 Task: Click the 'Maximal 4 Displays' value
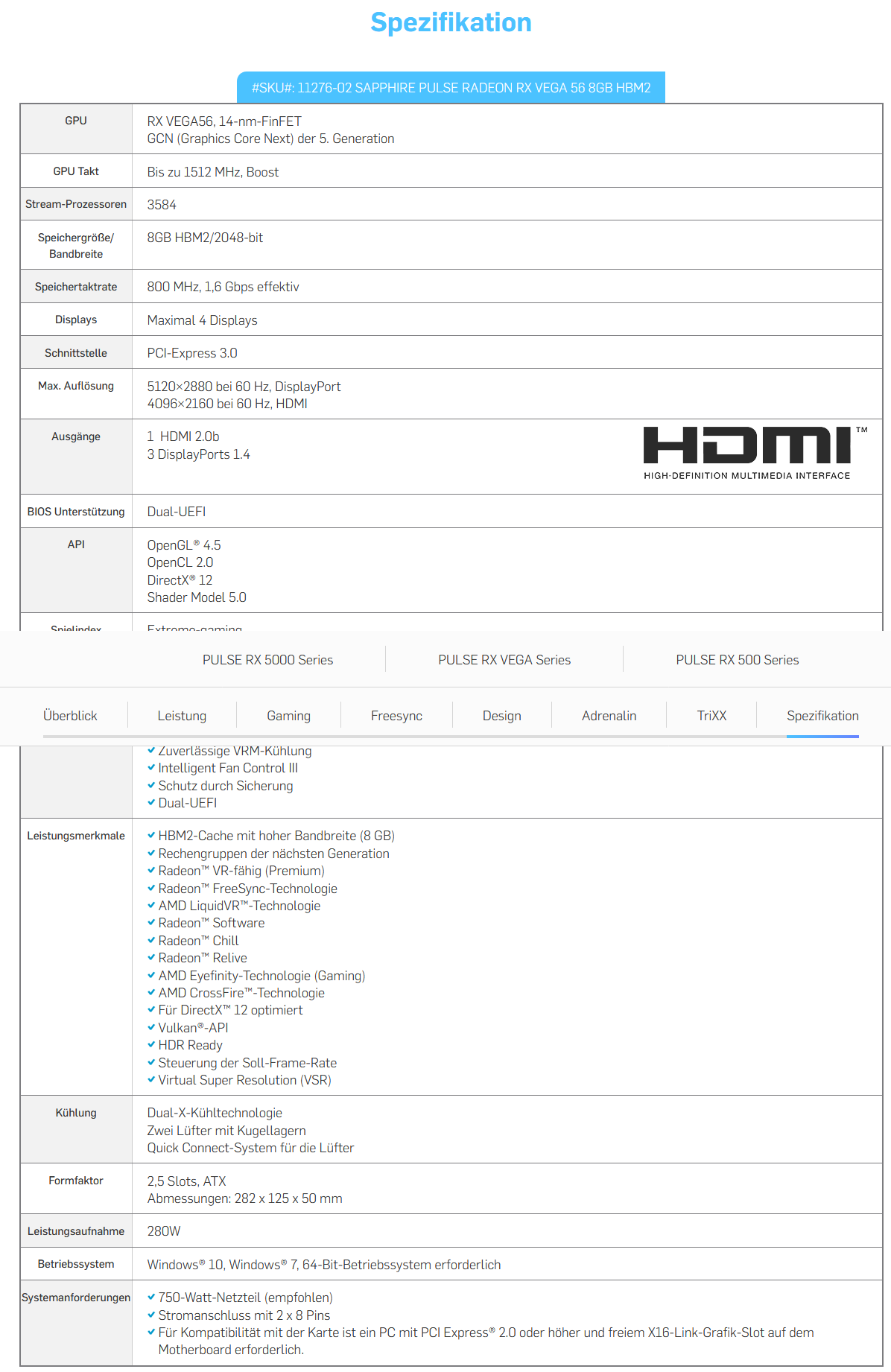[202, 320]
